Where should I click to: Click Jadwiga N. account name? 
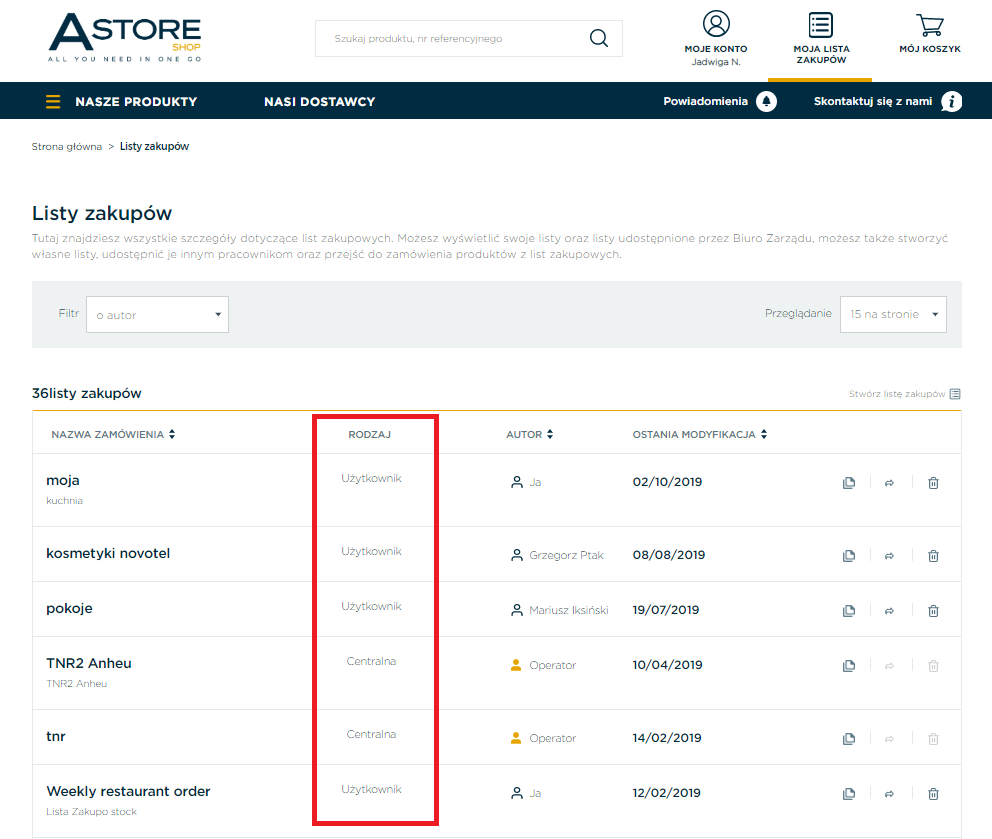(x=716, y=62)
